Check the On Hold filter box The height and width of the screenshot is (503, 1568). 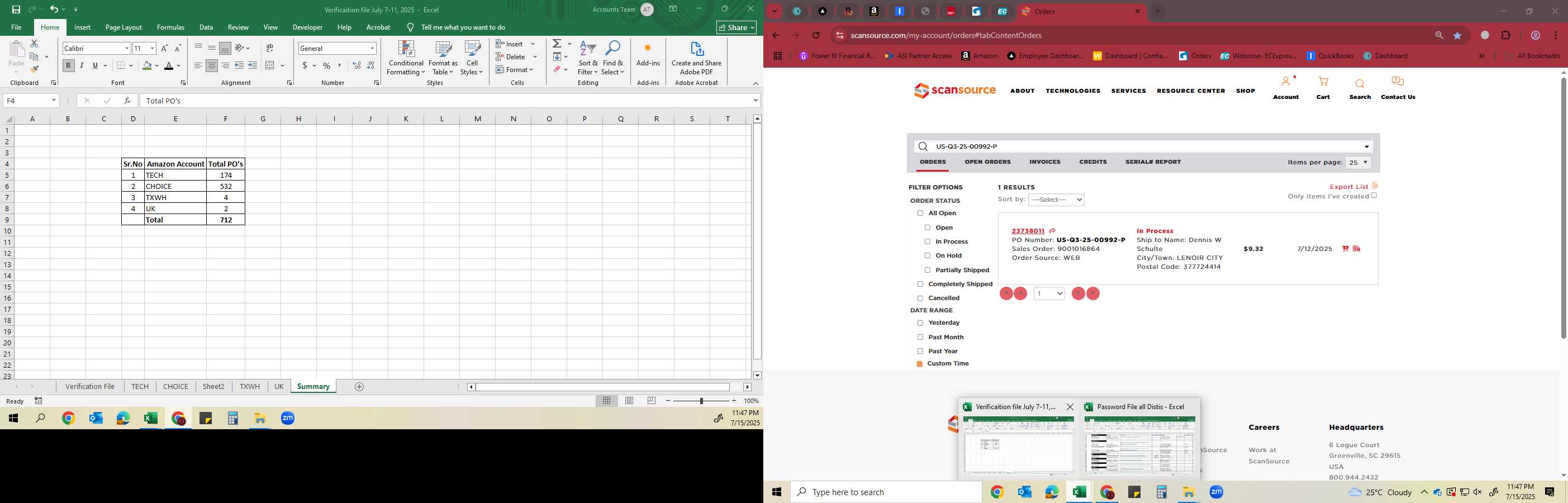coord(927,256)
